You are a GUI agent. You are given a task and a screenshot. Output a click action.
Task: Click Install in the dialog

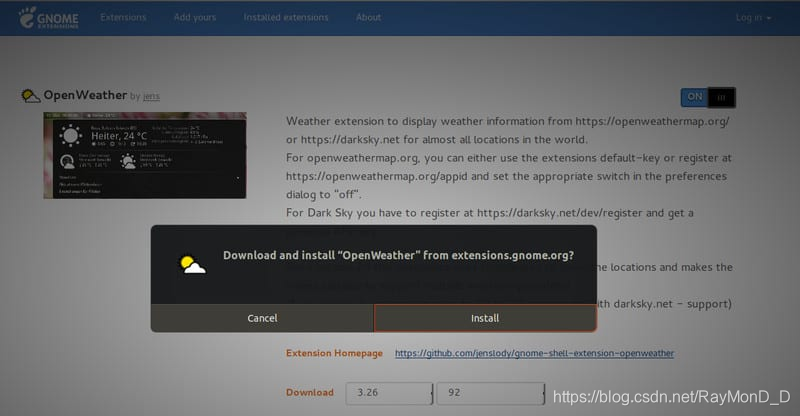coord(485,318)
